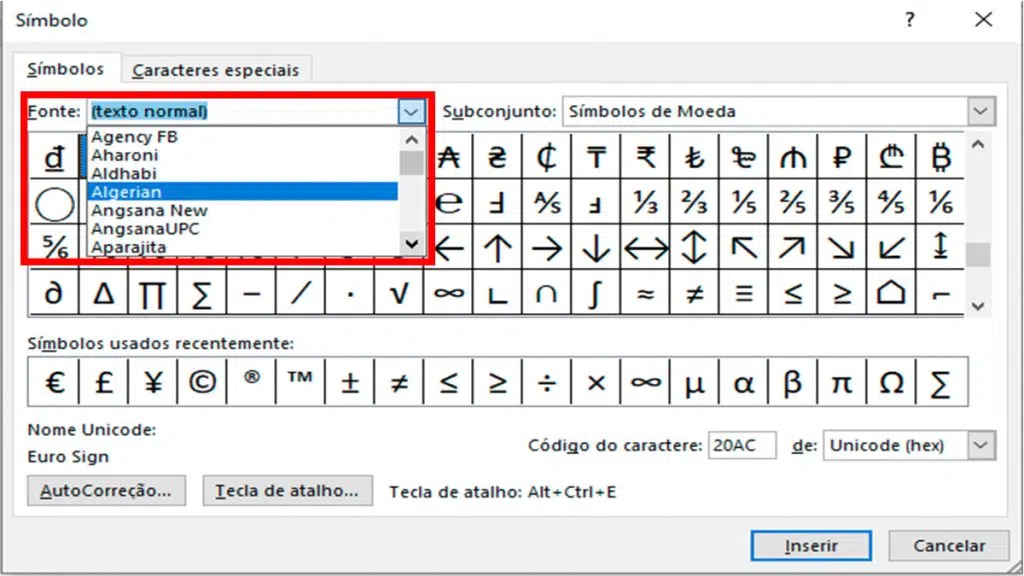Close the Fonte dropdown arrow

409,111
